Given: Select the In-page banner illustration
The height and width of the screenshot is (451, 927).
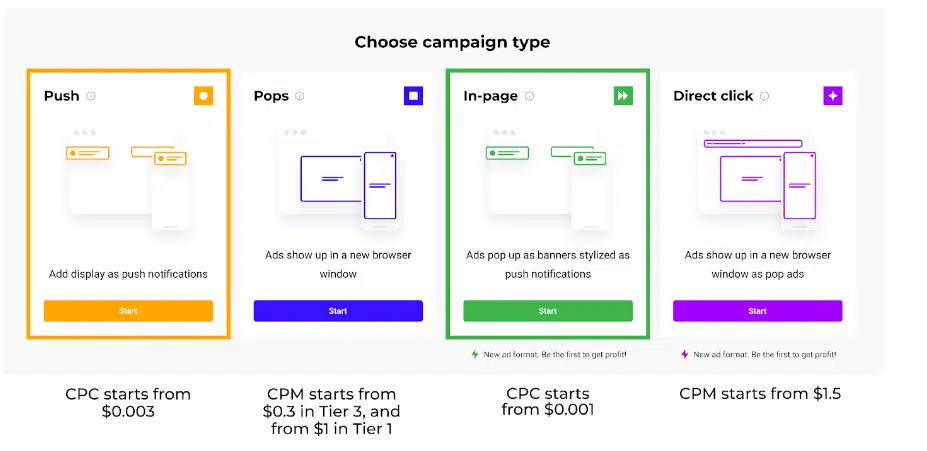Looking at the screenshot, I should 548,179.
